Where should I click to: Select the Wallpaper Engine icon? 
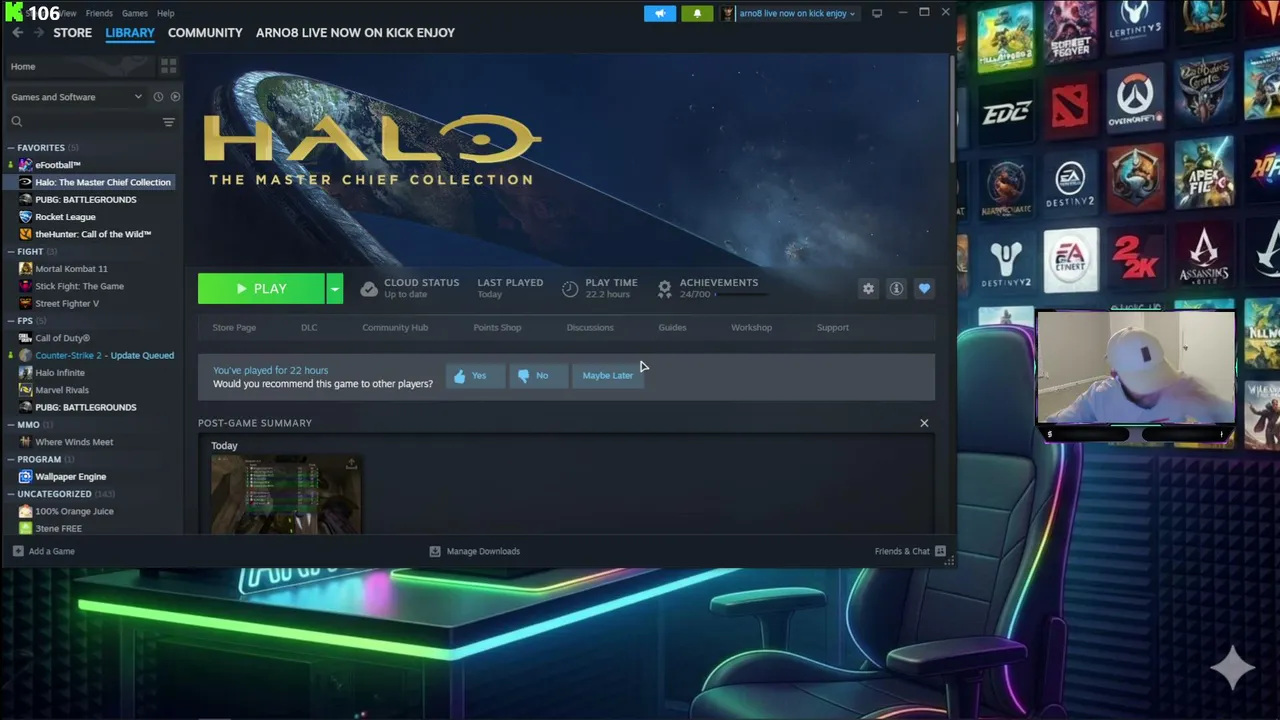pyautogui.click(x=26, y=477)
